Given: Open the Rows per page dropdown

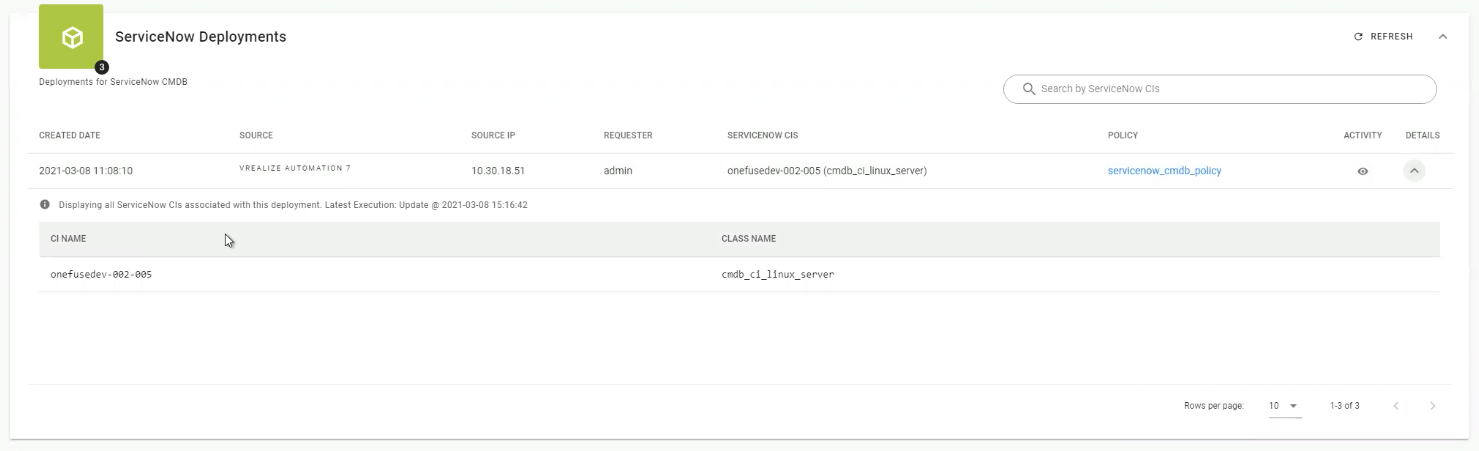Looking at the screenshot, I should pos(1285,406).
